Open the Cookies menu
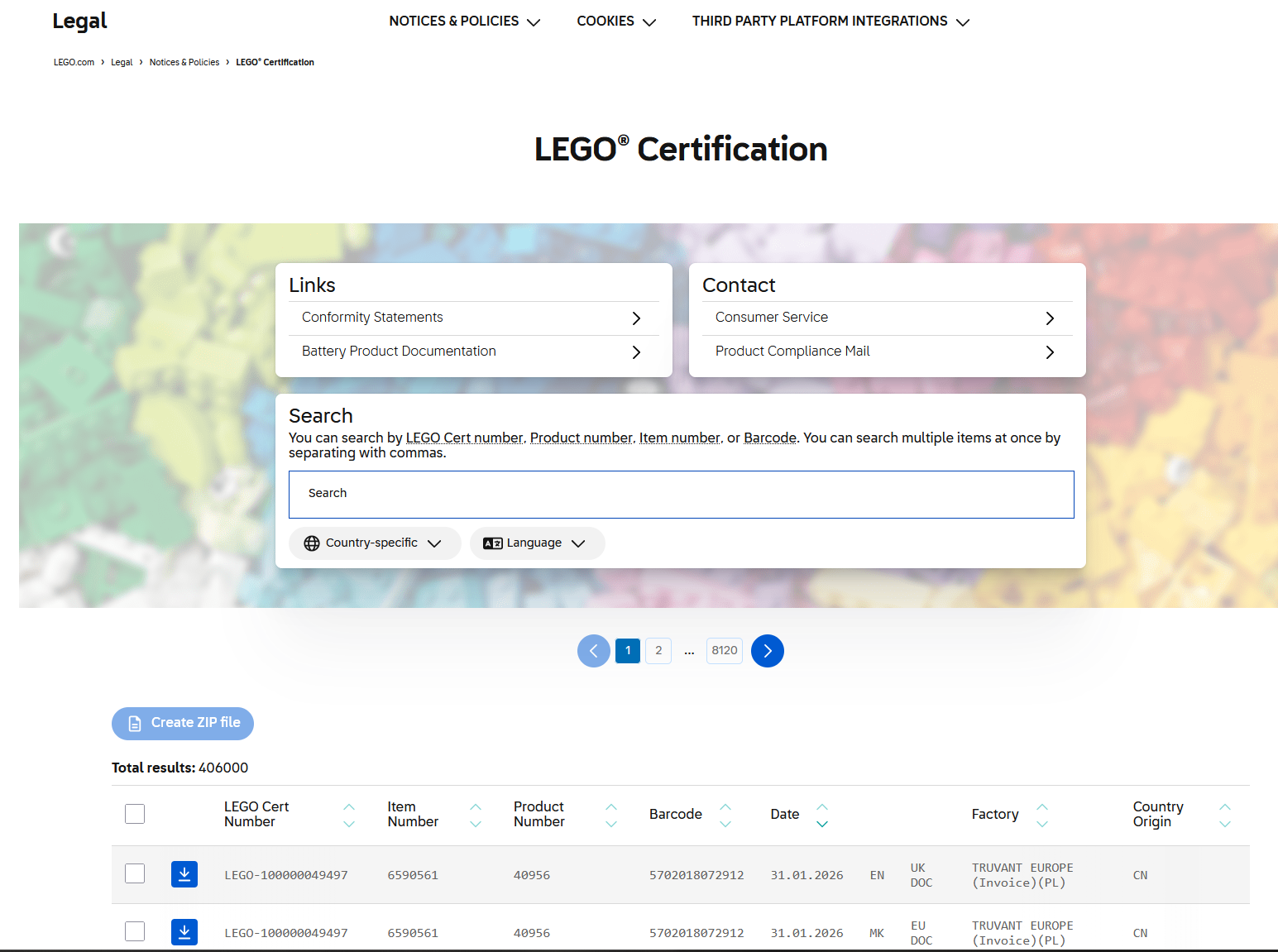 click(616, 22)
